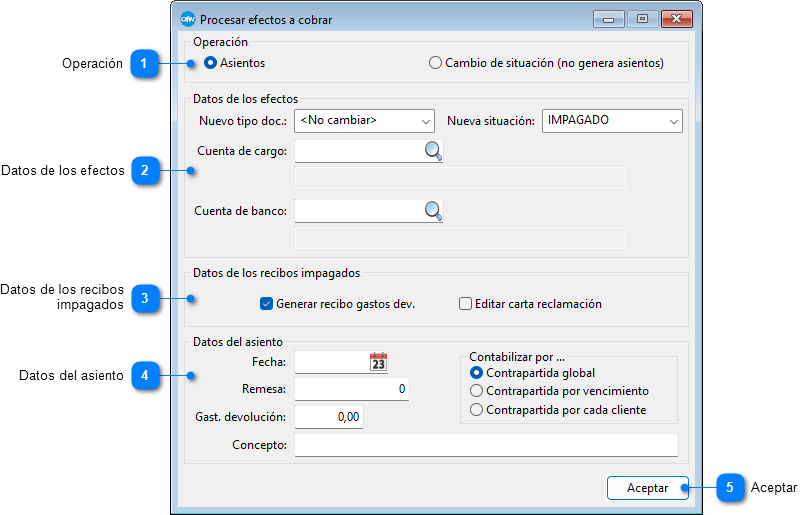Click the numbered callout badge 1
The height and width of the screenshot is (515, 800).
coord(144,63)
